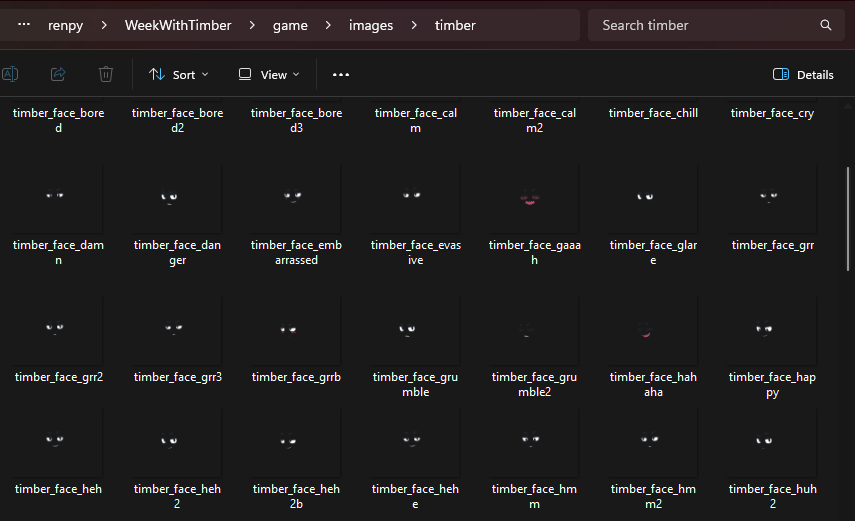
Task: Click the Delete trash icon
Action: click(x=106, y=74)
